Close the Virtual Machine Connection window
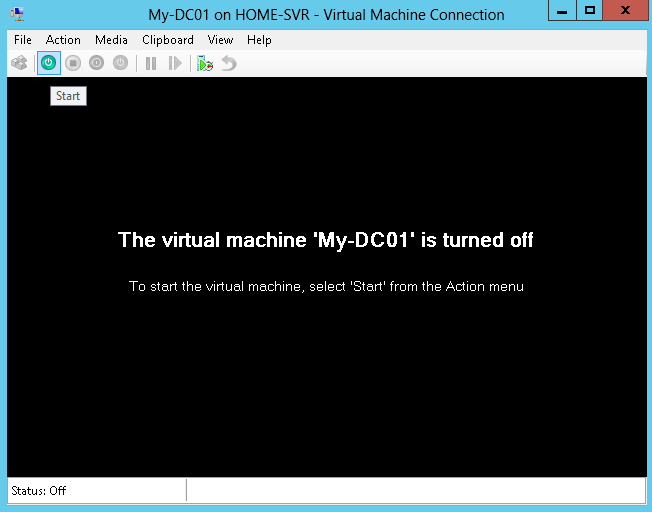Image resolution: width=652 pixels, height=512 pixels. 625,10
